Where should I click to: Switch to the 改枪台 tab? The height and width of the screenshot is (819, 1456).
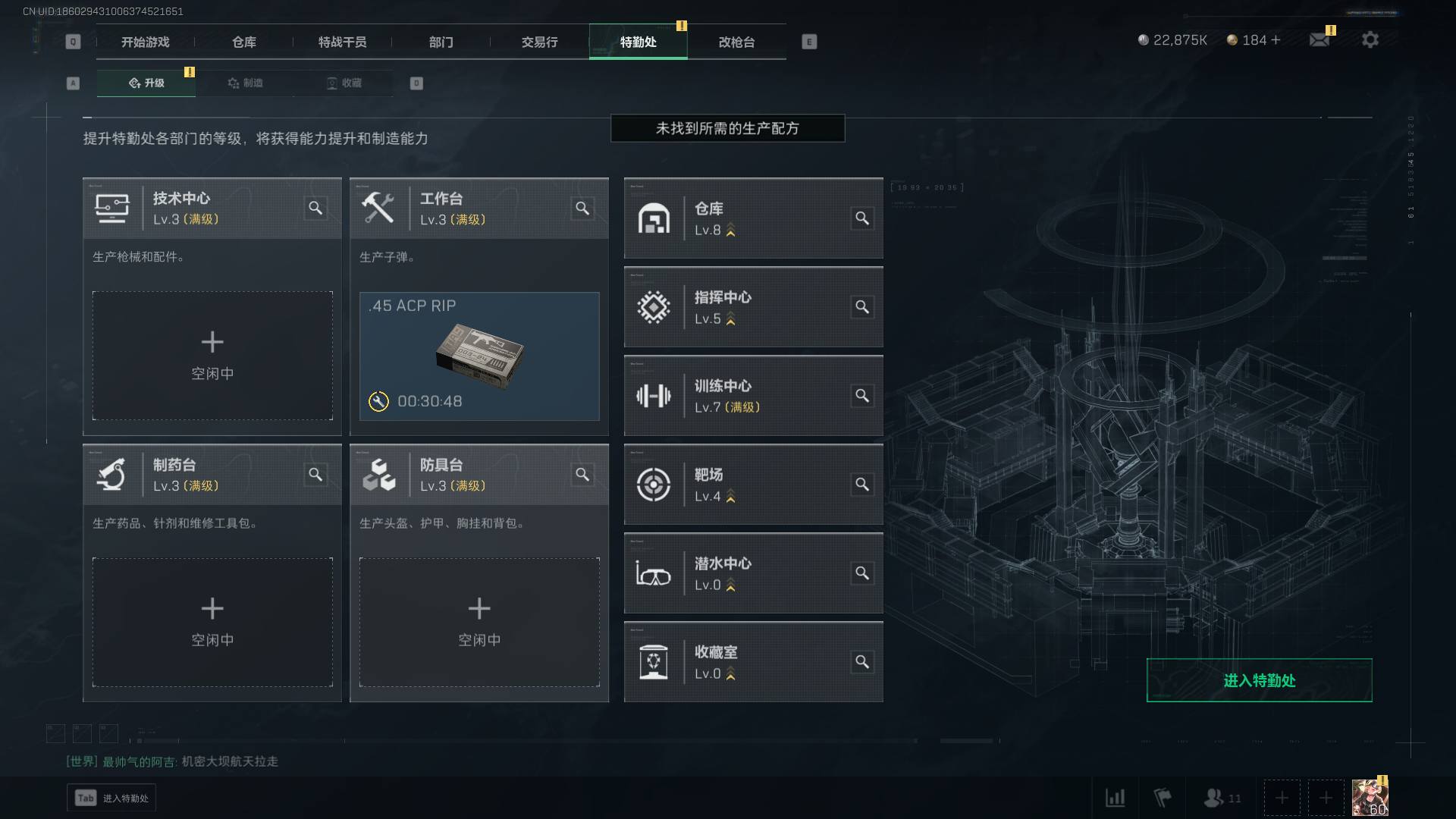click(x=736, y=42)
